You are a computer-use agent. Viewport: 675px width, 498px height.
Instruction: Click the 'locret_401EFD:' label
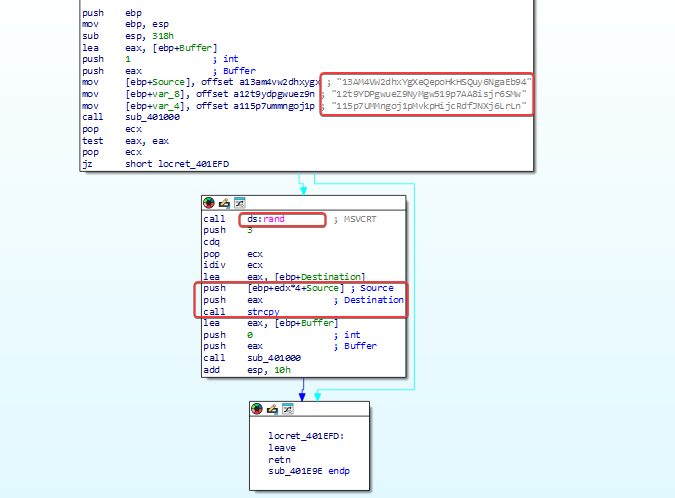306,436
